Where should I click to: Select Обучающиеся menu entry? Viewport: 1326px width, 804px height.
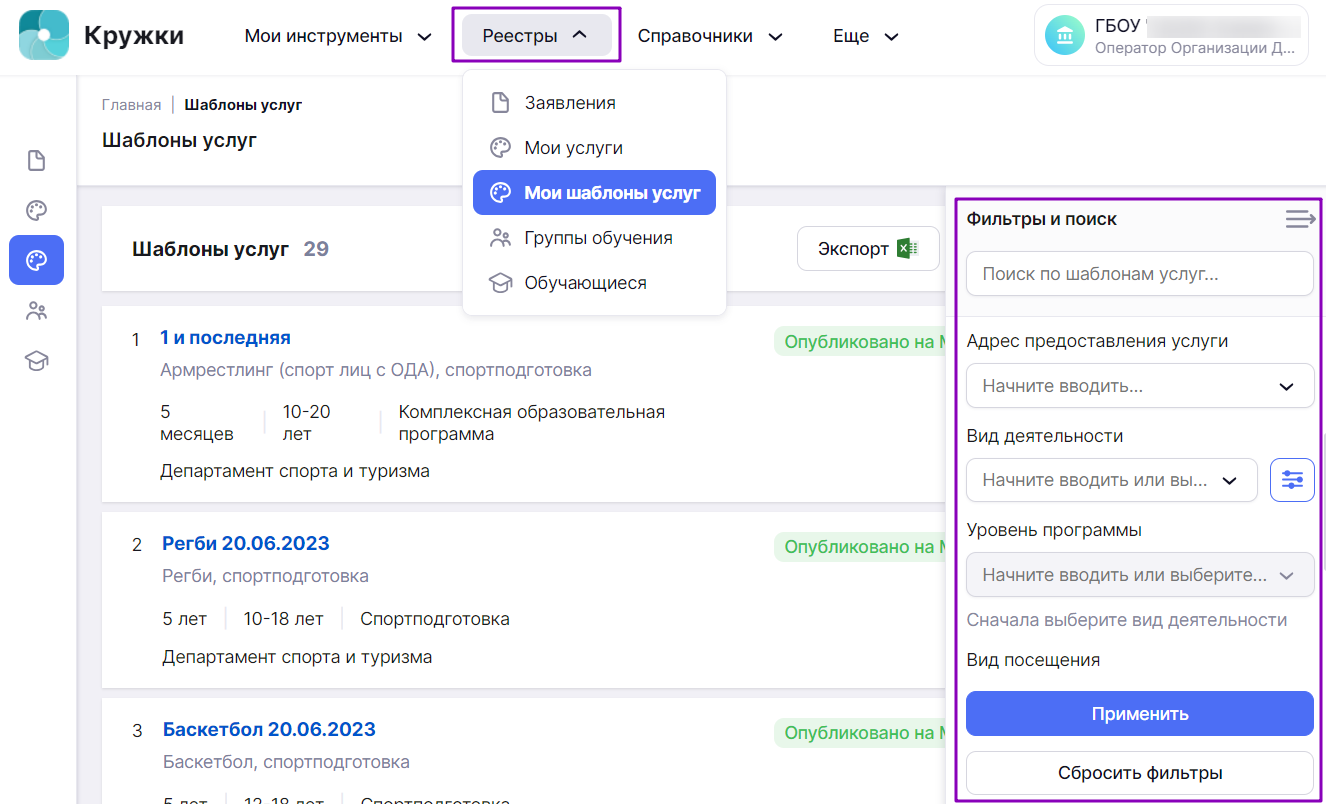point(594,283)
